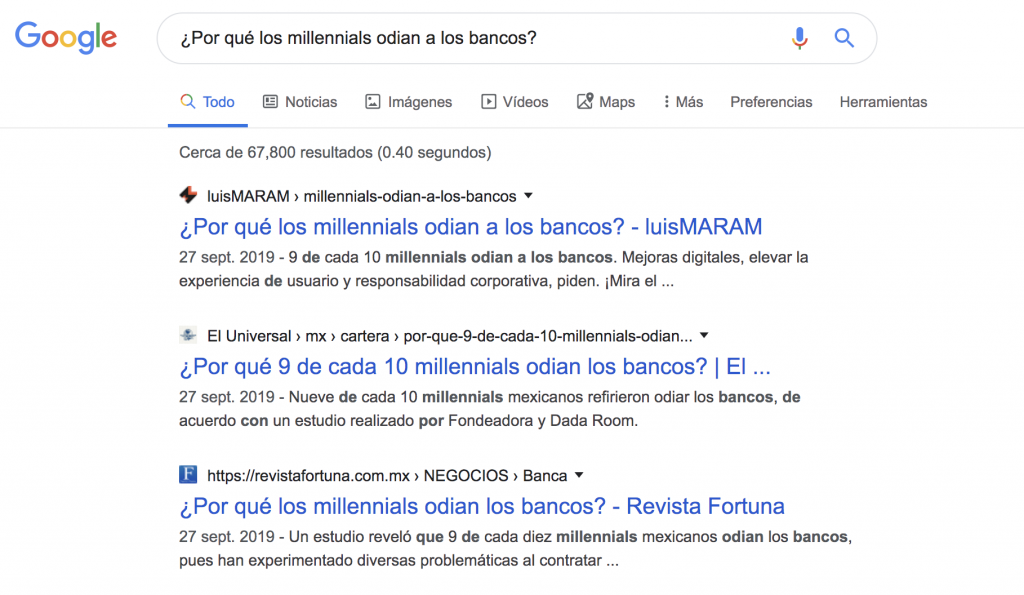Click the luisMARAM site favicon
This screenshot has width=1024, height=595.
pos(188,196)
